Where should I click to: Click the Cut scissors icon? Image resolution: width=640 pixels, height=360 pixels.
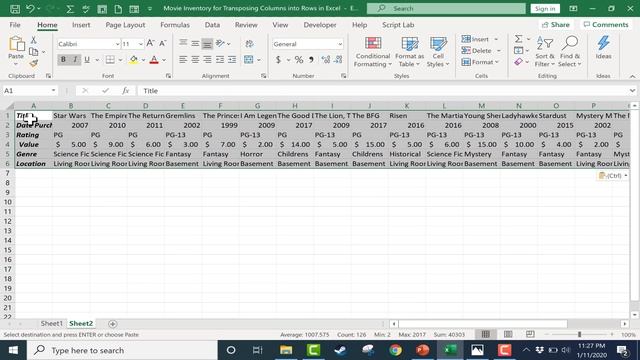click(x=33, y=40)
